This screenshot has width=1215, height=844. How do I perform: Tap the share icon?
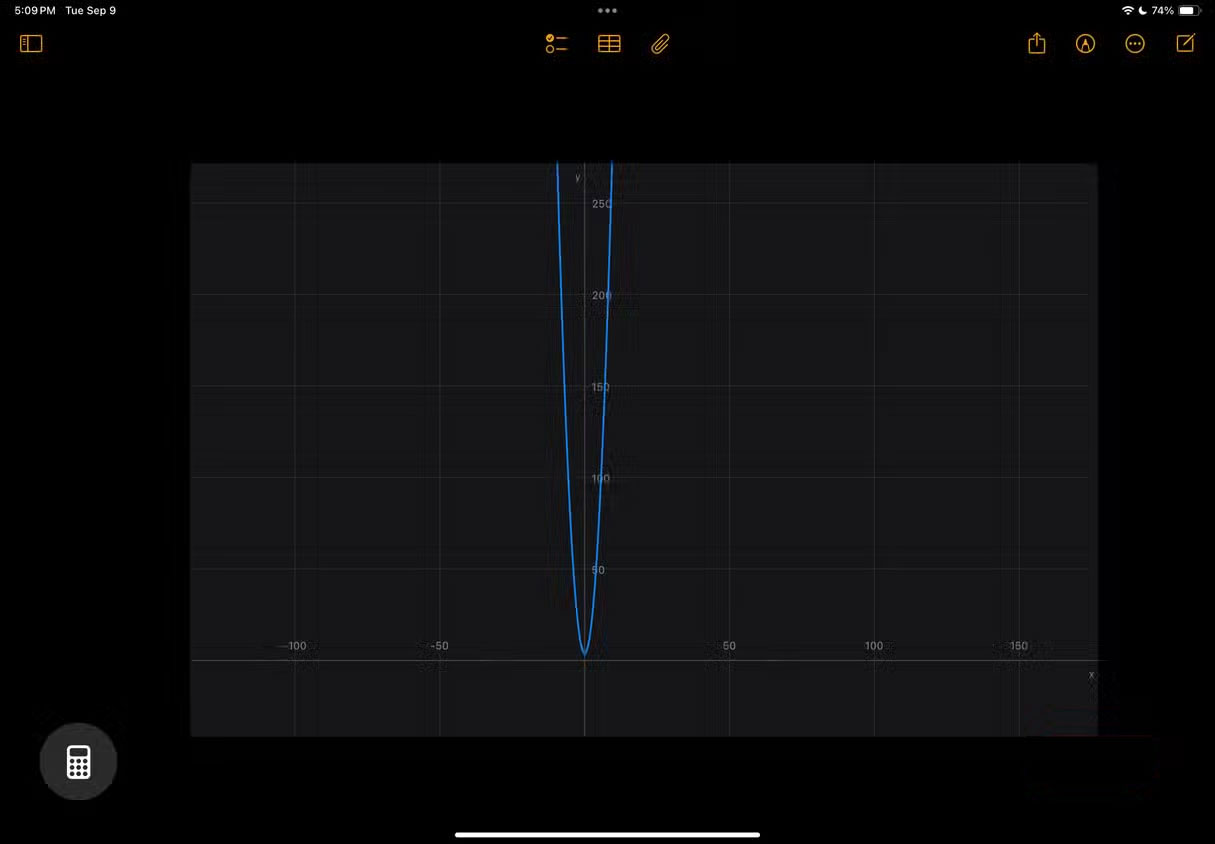click(1037, 44)
